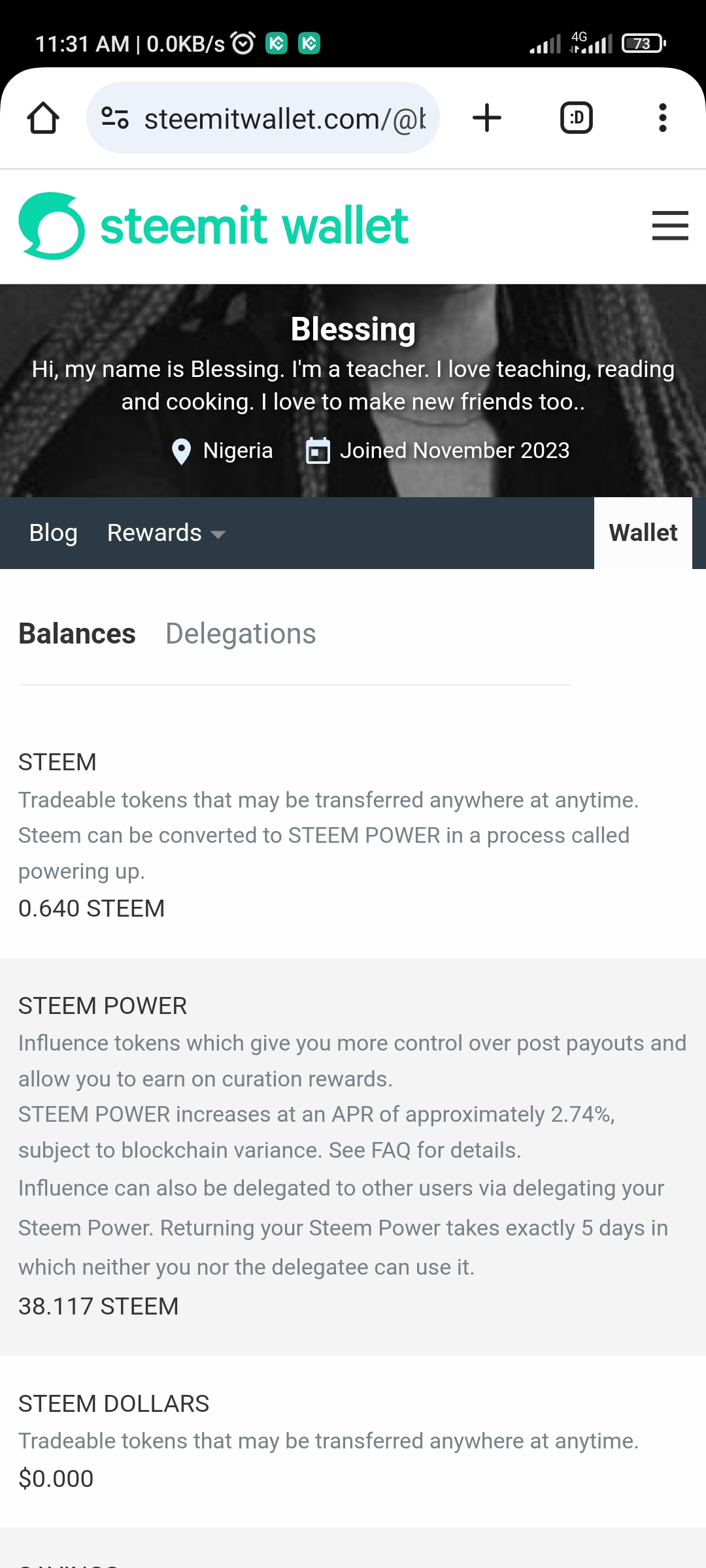Screen dimensions: 706x1568
Task: Click the "steemit wallet" header text link
Action: point(254,226)
